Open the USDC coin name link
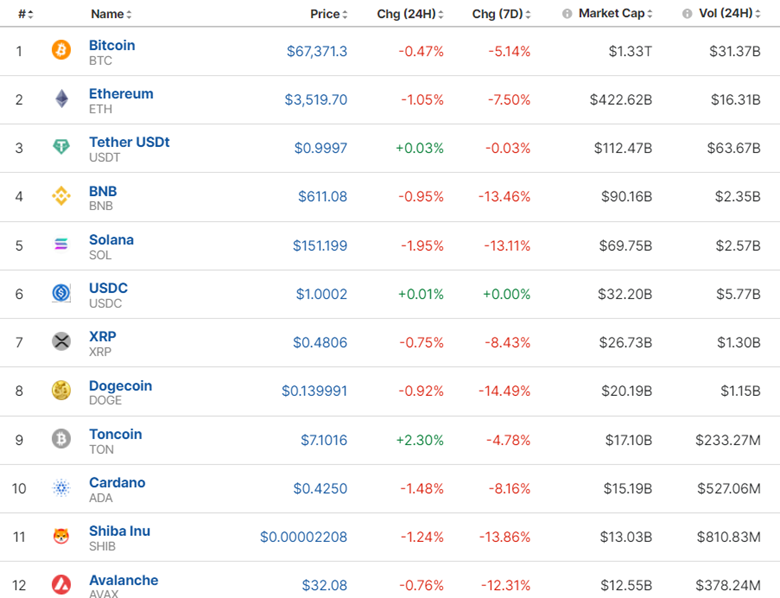 108,288
